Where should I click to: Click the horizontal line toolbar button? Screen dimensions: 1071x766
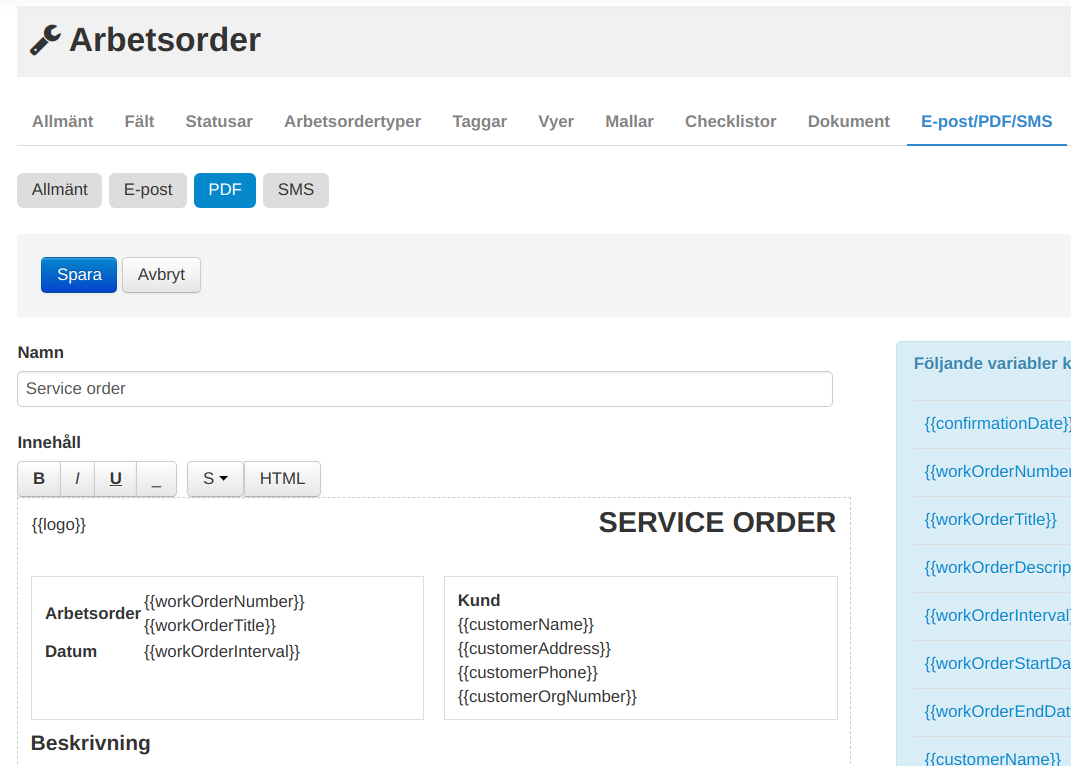pyautogui.click(x=156, y=479)
